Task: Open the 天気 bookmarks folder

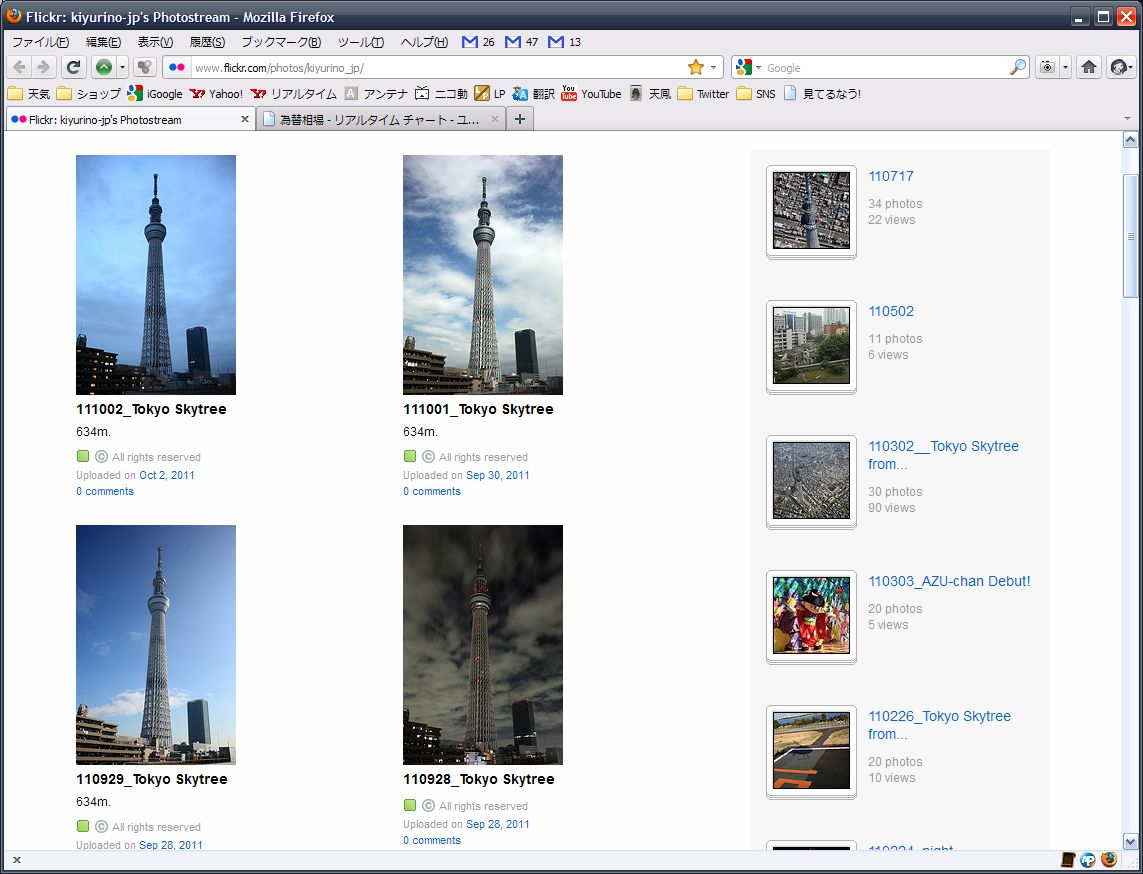Action: point(29,93)
